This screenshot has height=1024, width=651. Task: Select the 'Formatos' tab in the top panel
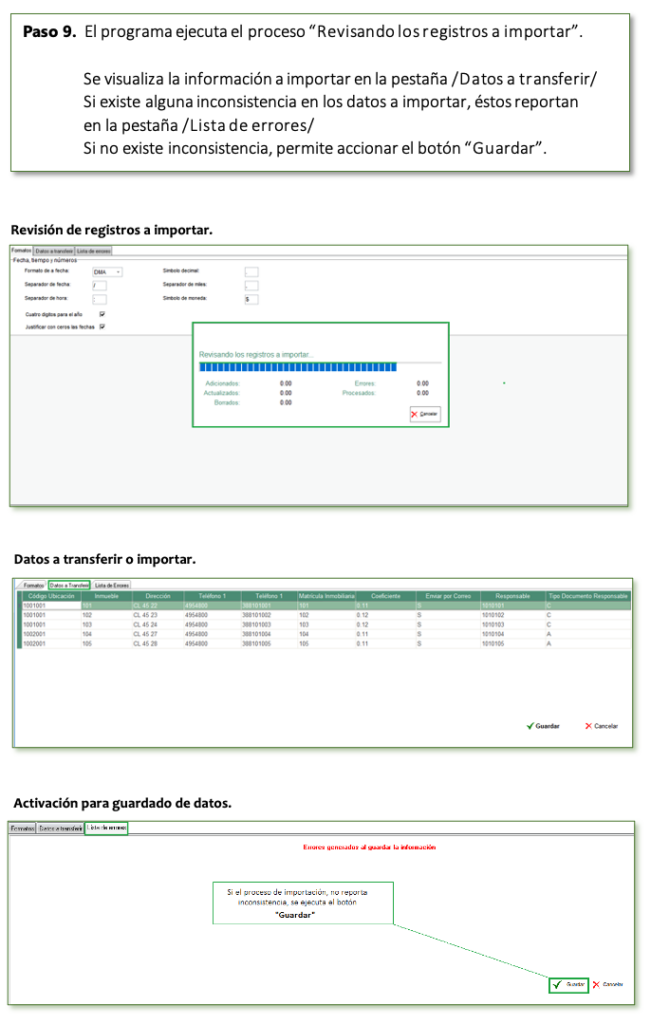tap(21, 250)
